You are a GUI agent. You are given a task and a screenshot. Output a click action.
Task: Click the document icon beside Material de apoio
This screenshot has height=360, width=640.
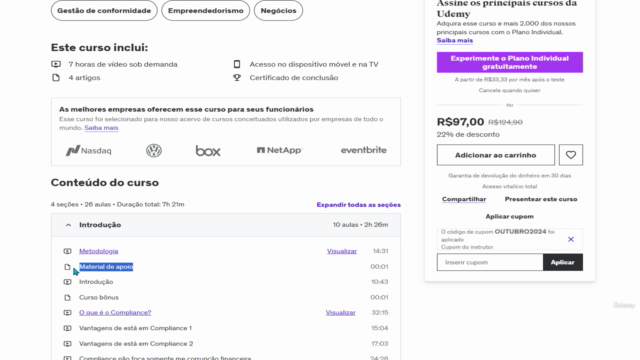click(67, 267)
